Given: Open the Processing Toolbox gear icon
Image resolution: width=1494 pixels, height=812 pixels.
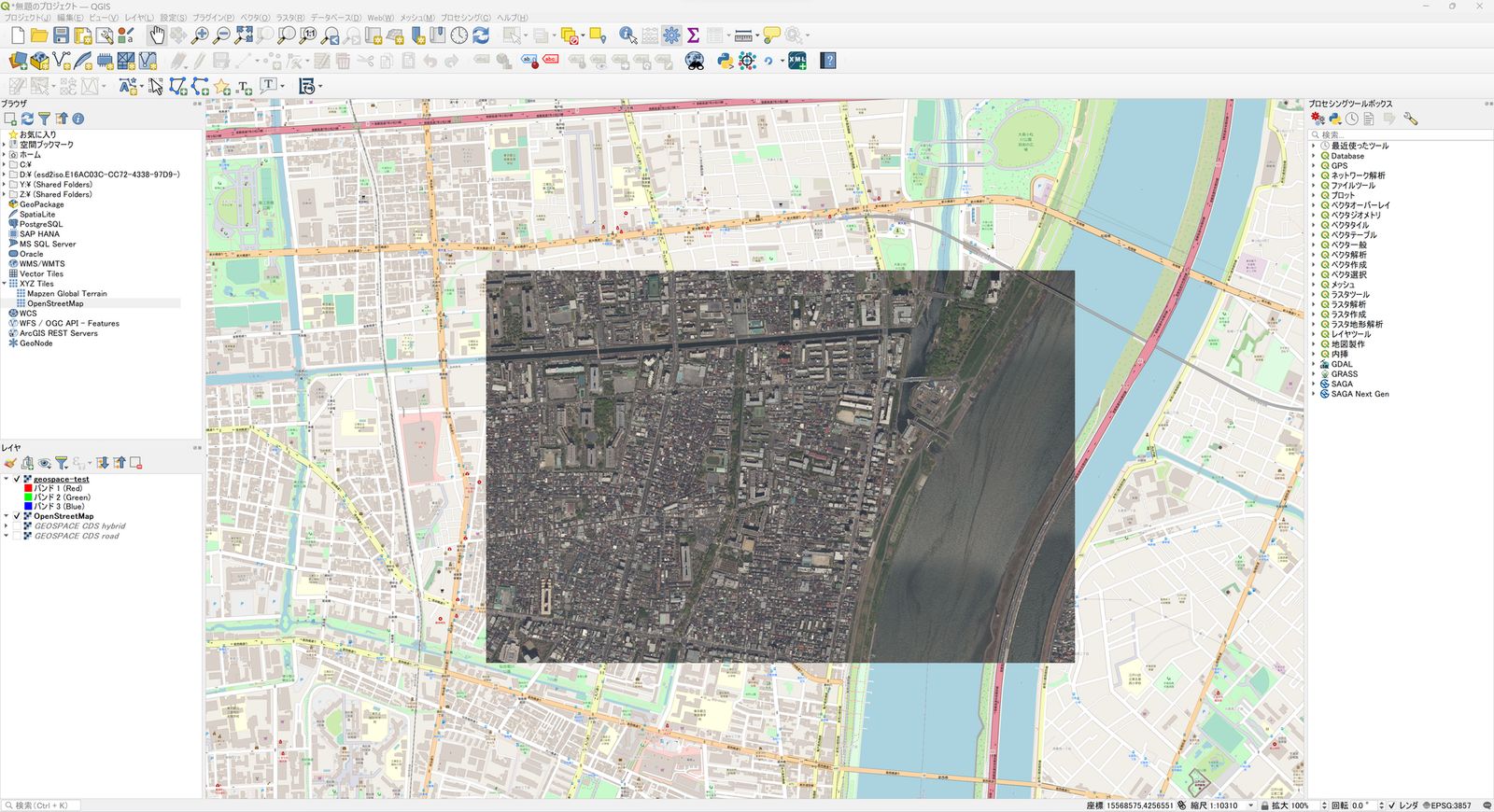Looking at the screenshot, I should coord(671,35).
